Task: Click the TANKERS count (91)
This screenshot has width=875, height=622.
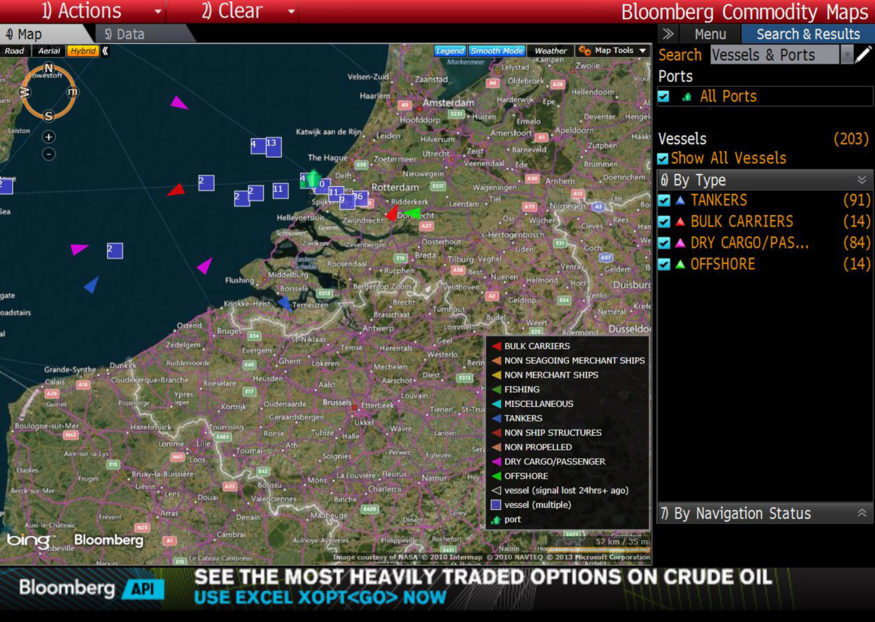Action: [856, 200]
